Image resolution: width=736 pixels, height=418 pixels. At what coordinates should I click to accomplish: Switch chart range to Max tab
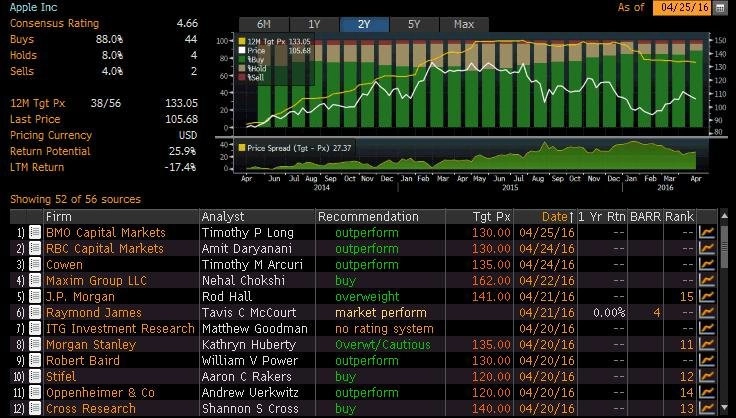464,24
